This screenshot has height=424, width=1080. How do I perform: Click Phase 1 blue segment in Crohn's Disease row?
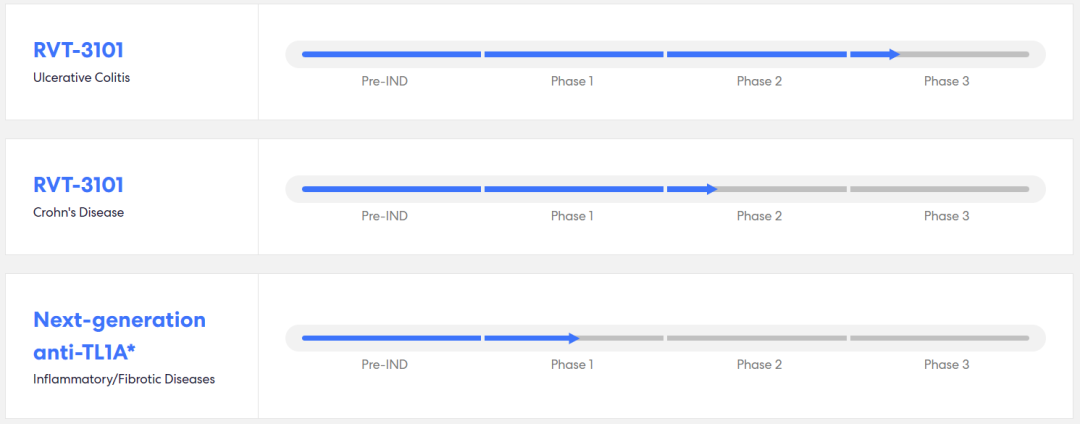tap(574, 189)
